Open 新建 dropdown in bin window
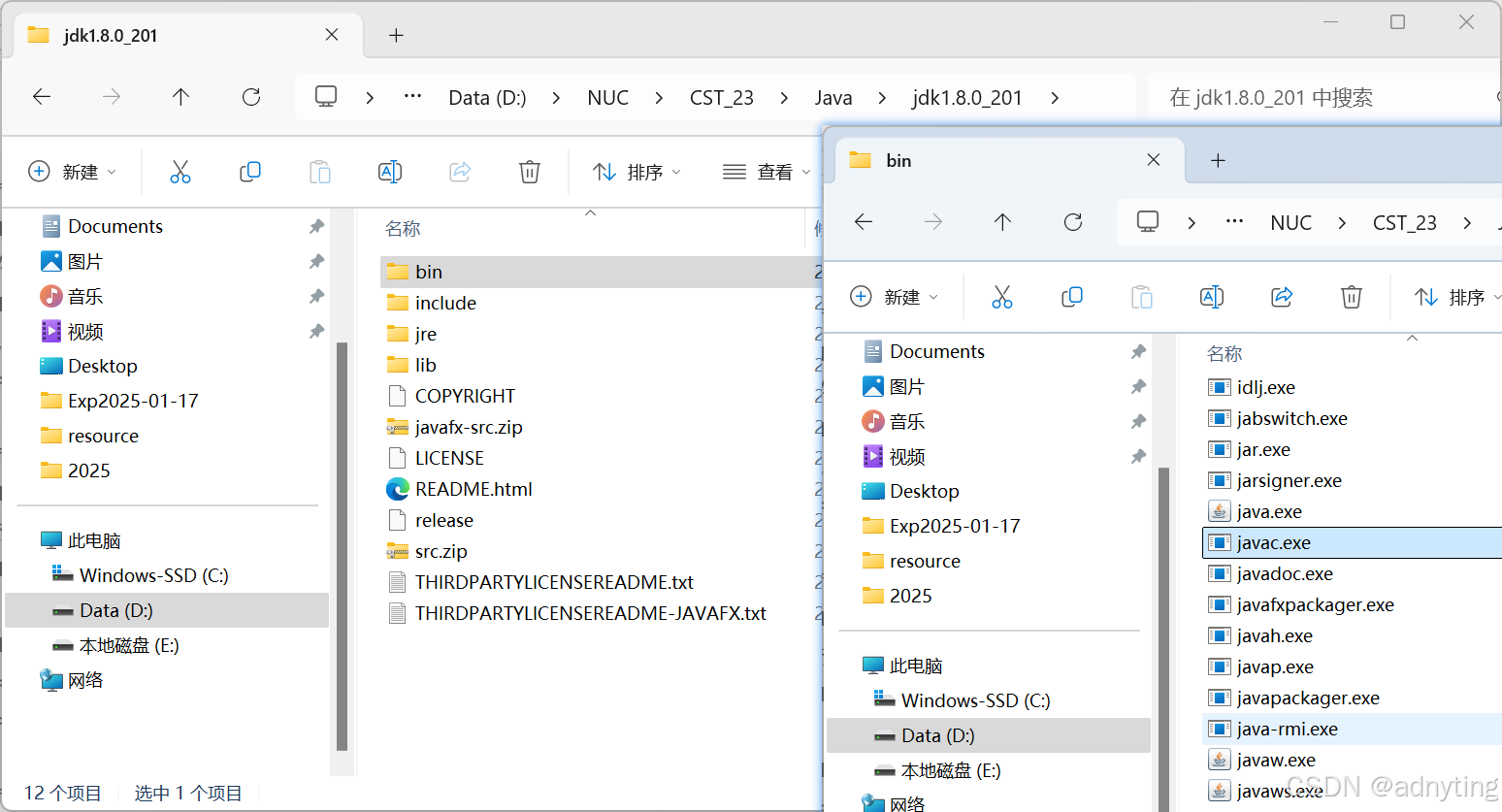The height and width of the screenshot is (812, 1502). (x=895, y=297)
